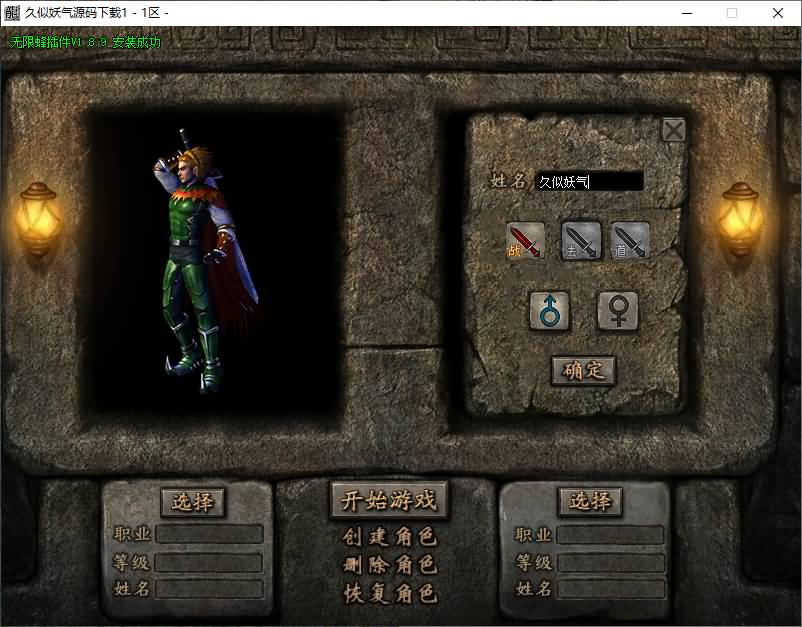Select the taoist (道) class sword icon
The width and height of the screenshot is (802, 627).
click(x=631, y=241)
